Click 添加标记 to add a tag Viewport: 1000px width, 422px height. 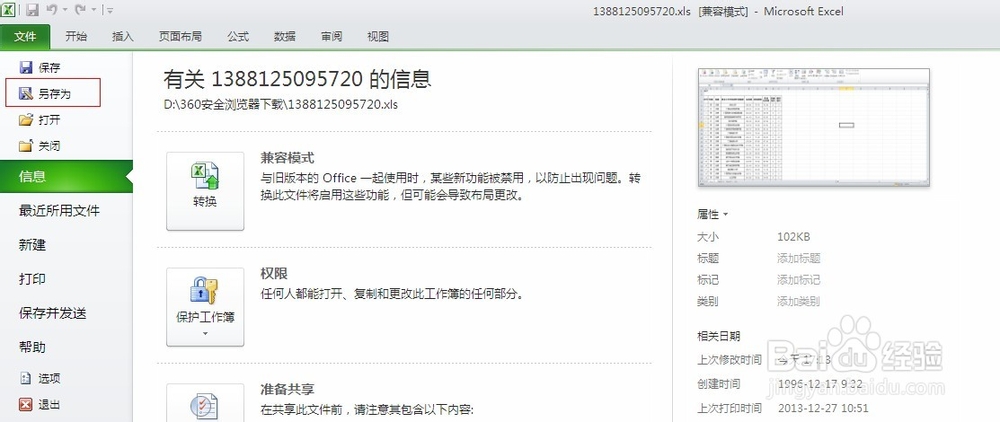[x=798, y=280]
